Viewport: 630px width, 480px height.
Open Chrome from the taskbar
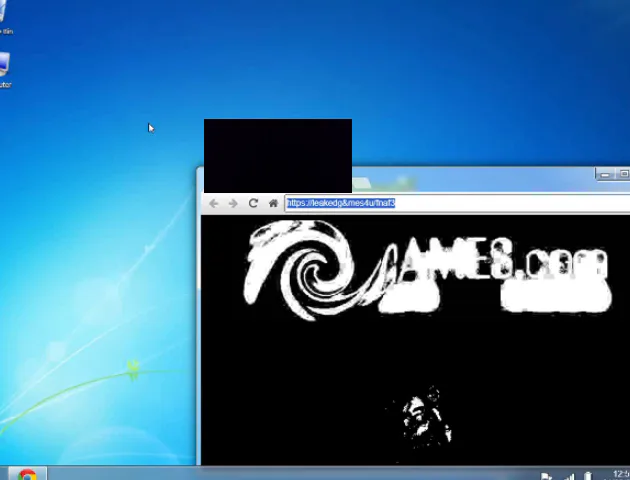click(27, 474)
